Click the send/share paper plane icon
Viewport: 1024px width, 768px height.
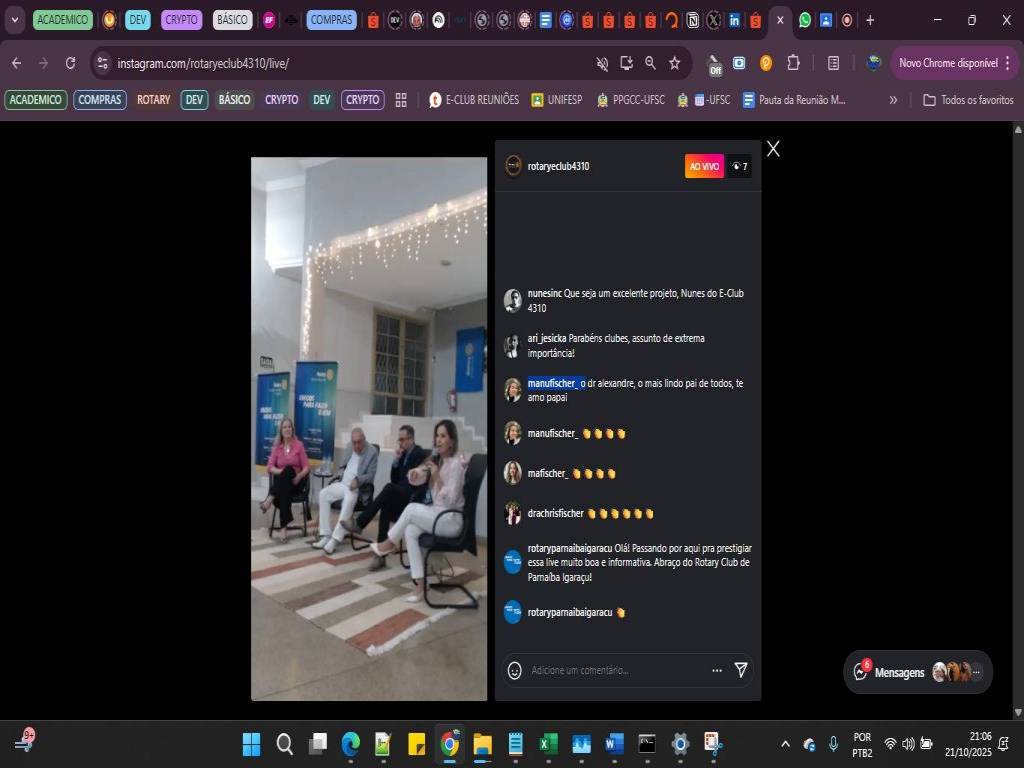click(x=741, y=670)
